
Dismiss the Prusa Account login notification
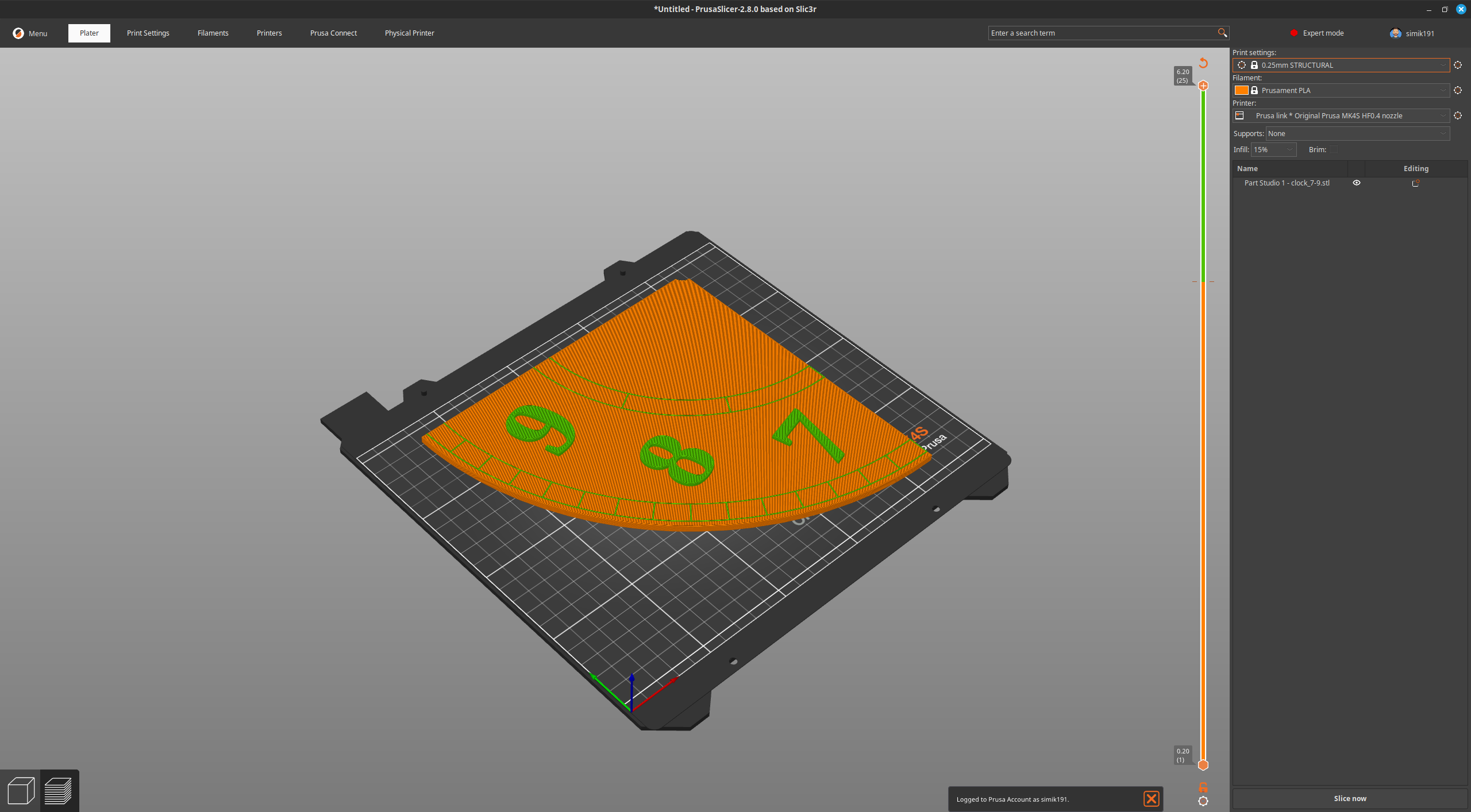click(1151, 799)
